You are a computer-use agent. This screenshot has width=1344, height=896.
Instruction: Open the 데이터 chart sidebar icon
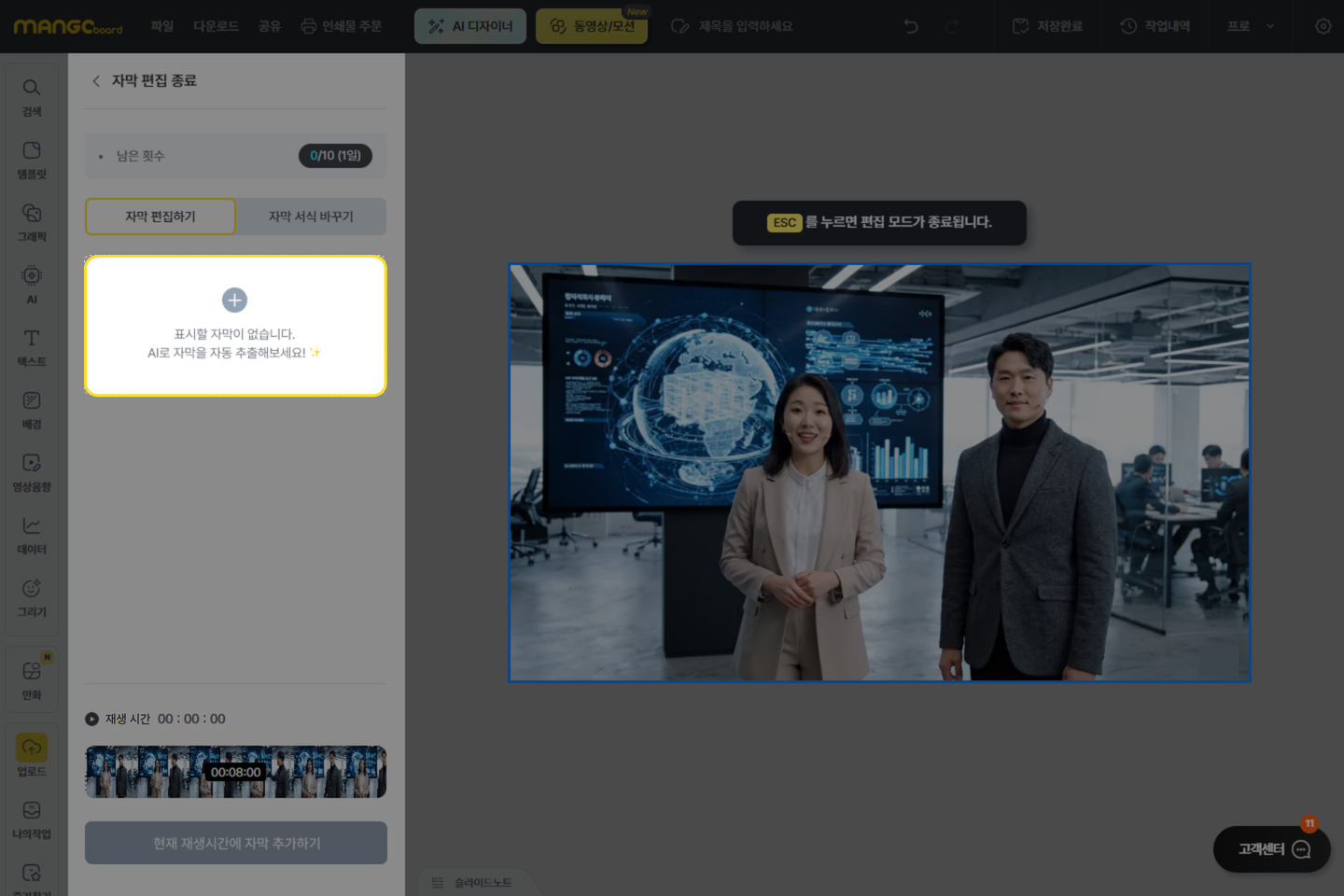[32, 534]
